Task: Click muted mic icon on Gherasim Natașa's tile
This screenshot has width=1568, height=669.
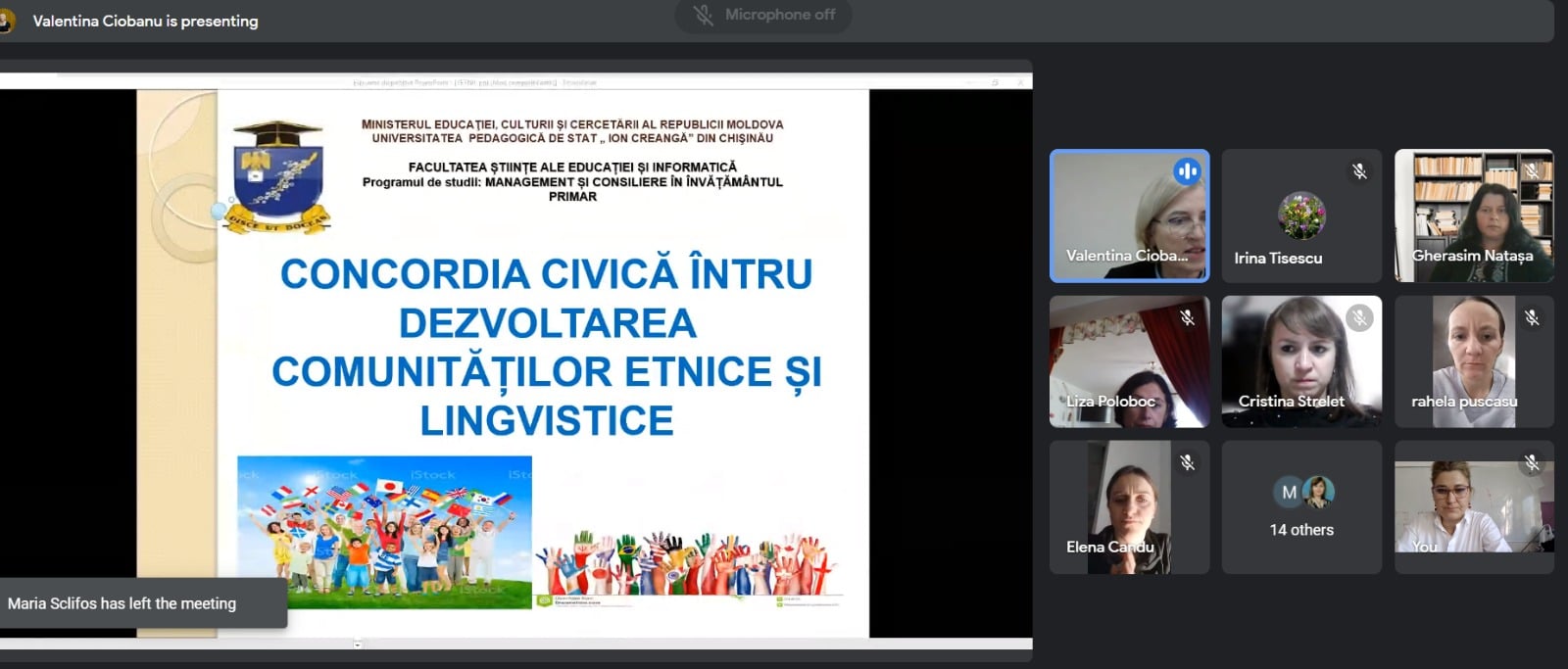Action: coord(1532,172)
